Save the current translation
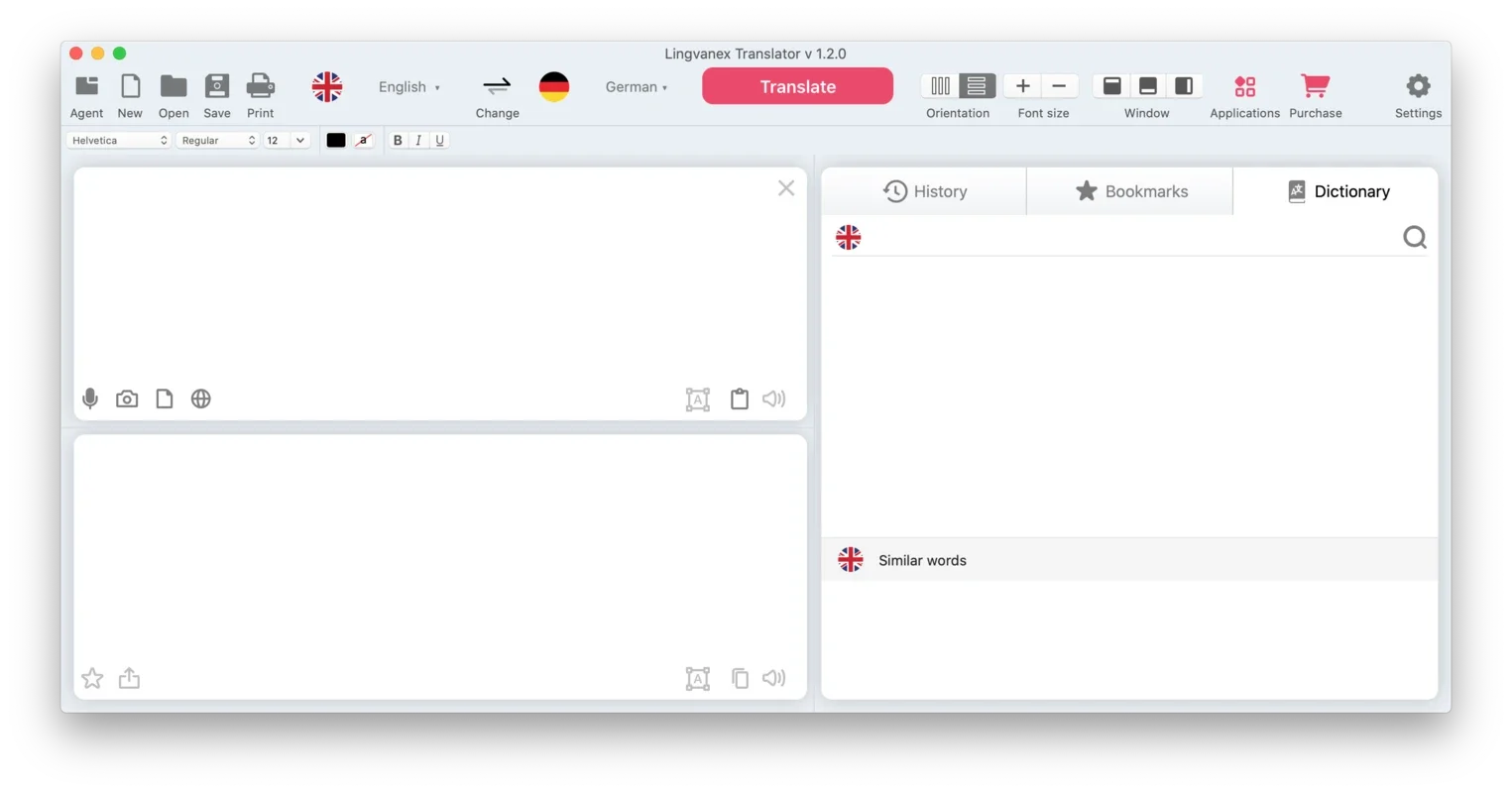This screenshot has width=1512, height=793. 217,86
